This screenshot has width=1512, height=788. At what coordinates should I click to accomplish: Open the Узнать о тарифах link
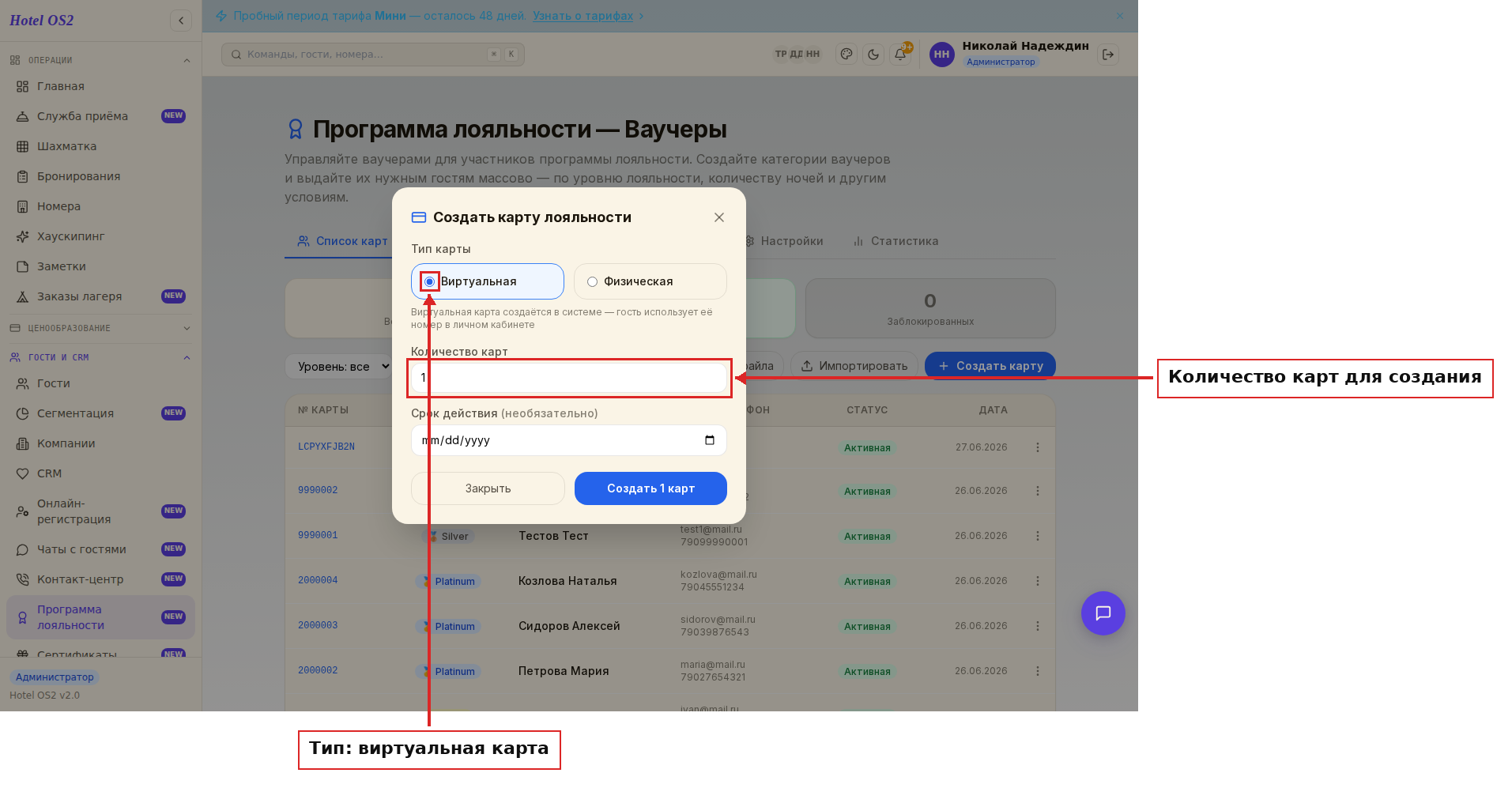(x=583, y=16)
